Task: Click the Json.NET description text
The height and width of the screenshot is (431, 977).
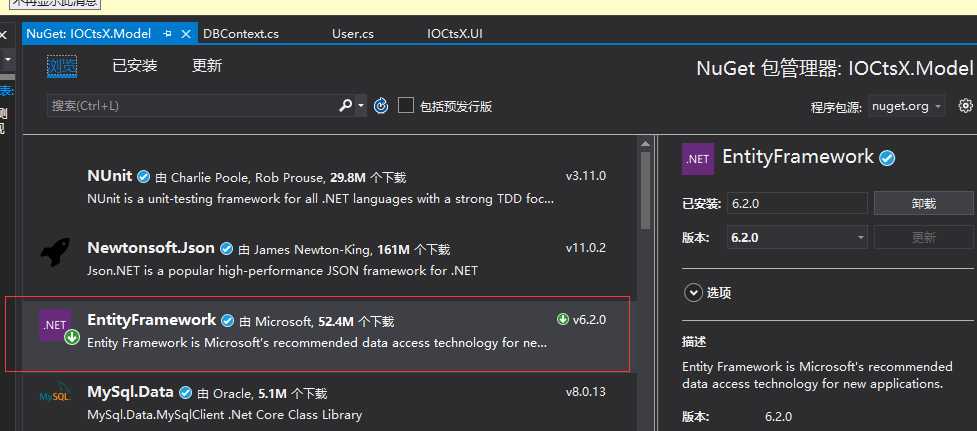Action: [282, 272]
